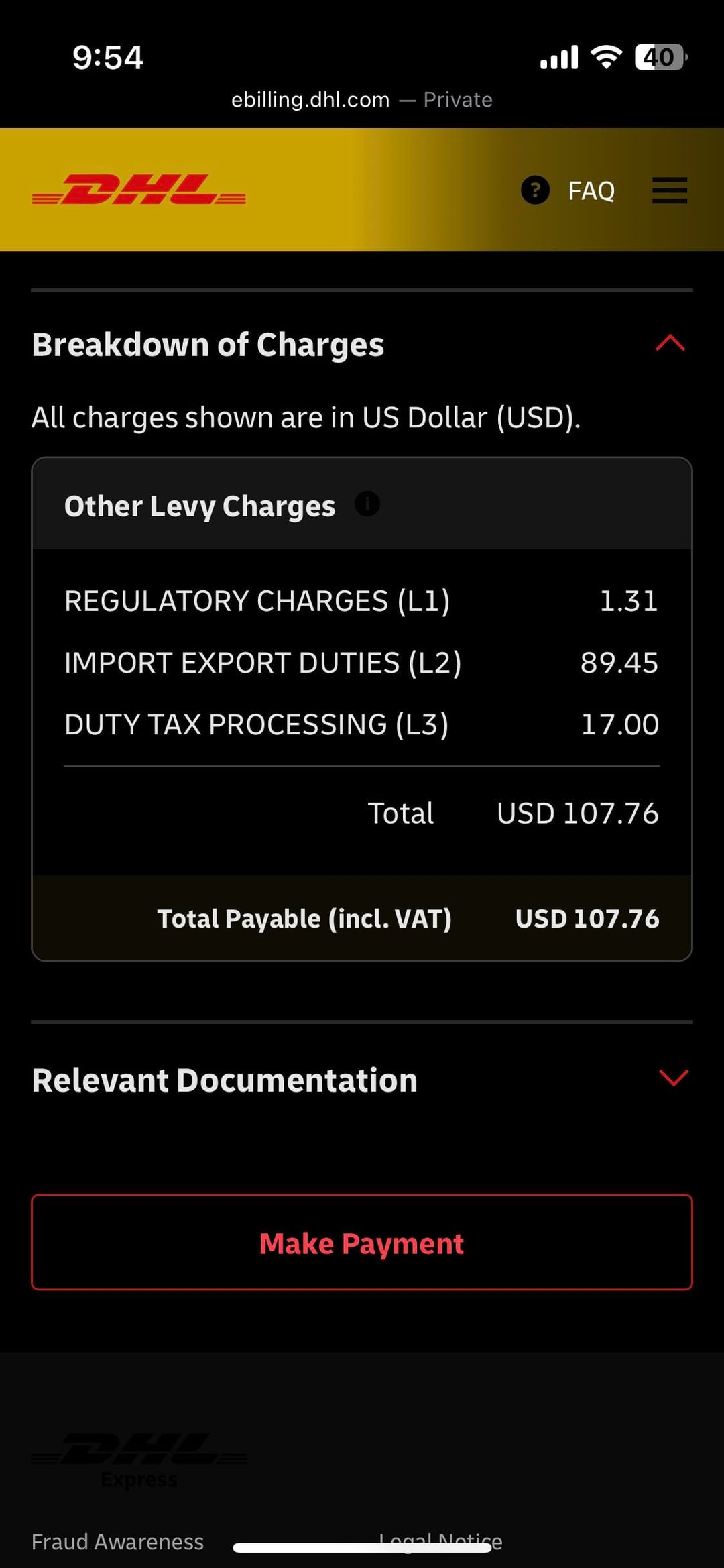This screenshot has width=724, height=1568.
Task: Click the Relevant Documentation heading
Action: [x=225, y=1080]
